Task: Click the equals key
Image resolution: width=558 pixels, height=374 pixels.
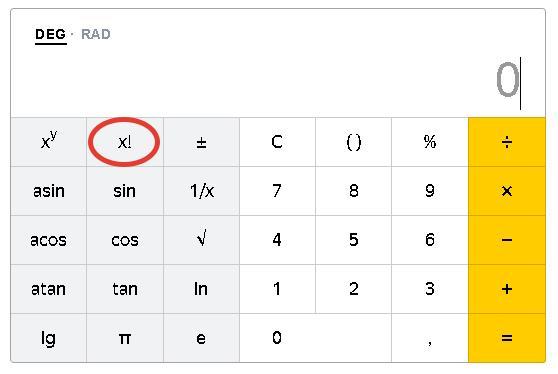Action: (x=507, y=338)
